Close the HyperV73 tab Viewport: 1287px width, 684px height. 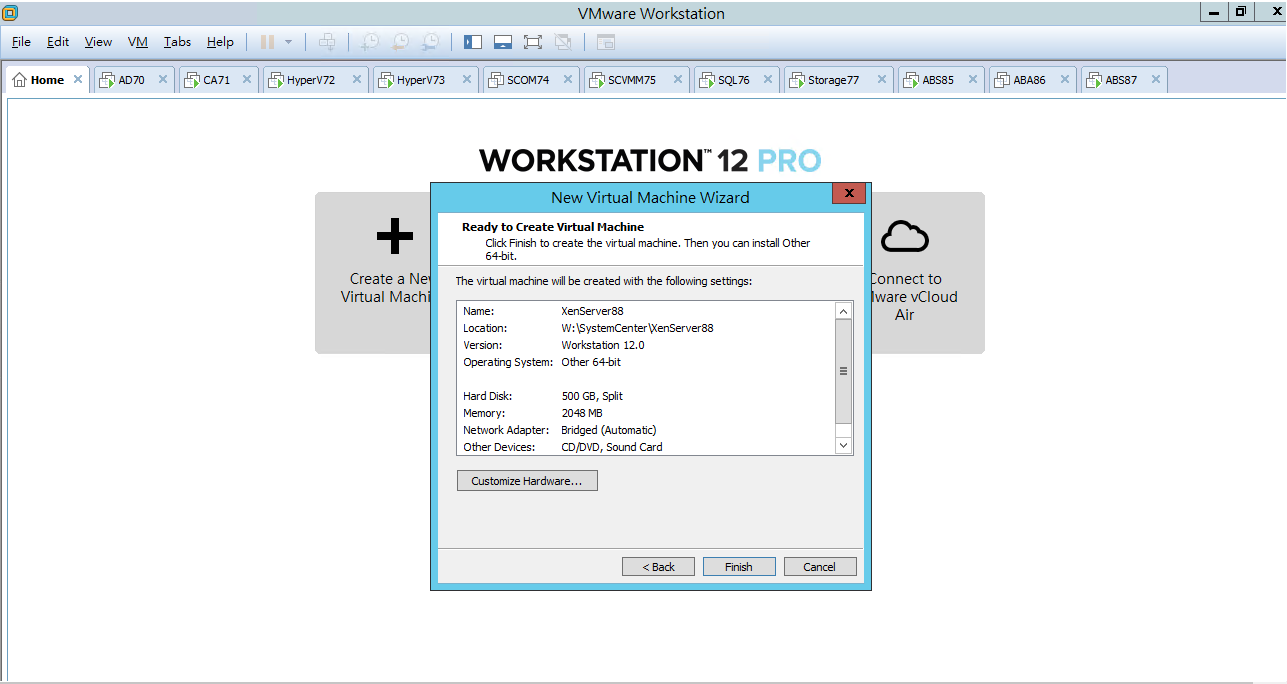tap(467, 80)
